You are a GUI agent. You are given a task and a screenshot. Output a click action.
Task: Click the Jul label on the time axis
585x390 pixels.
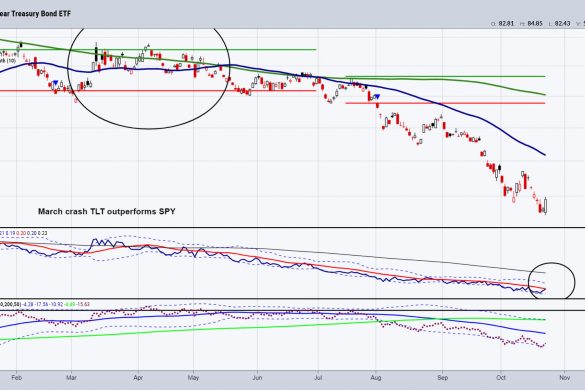click(x=318, y=378)
